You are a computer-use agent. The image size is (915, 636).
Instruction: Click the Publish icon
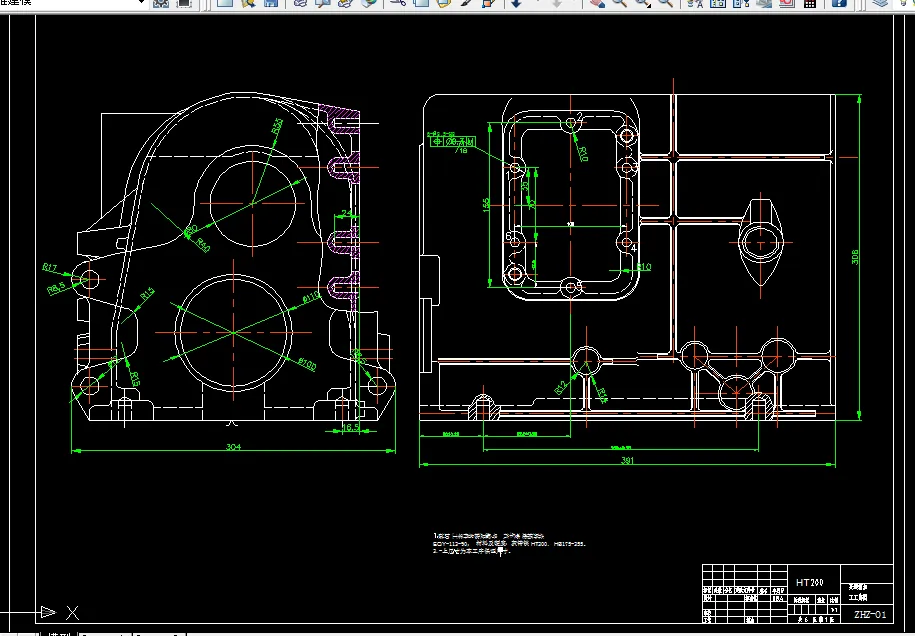click(345, 3)
